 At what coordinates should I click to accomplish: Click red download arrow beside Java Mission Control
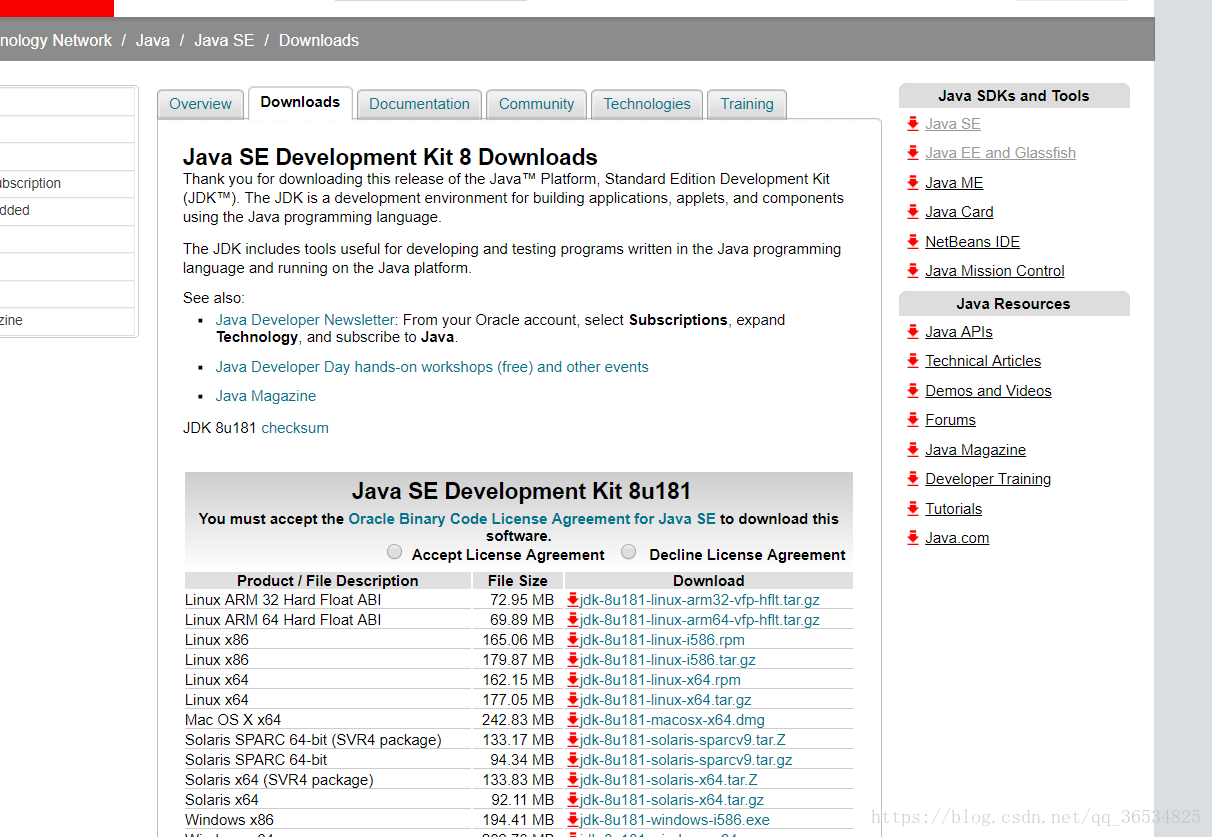click(x=913, y=271)
